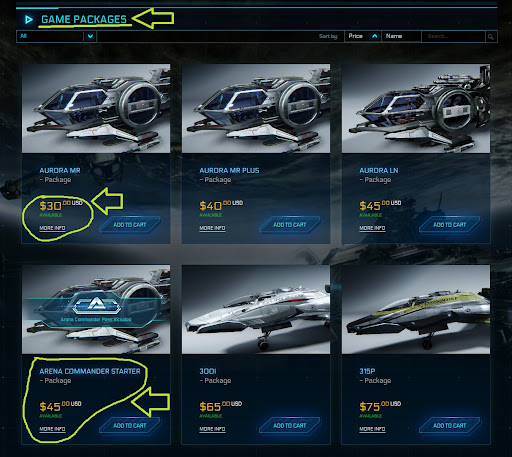Add 300i package to cart
The width and height of the screenshot is (512, 457).
pos(290,425)
